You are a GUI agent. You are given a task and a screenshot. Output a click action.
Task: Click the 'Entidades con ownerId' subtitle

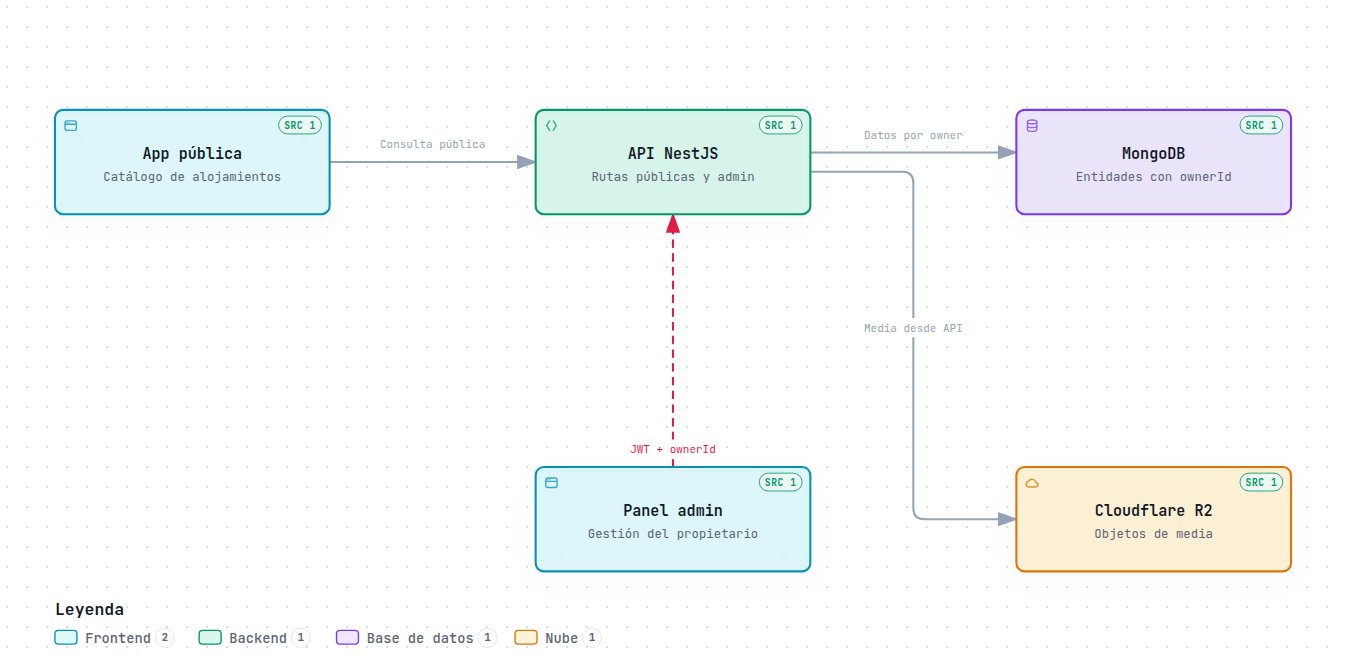coord(1154,177)
